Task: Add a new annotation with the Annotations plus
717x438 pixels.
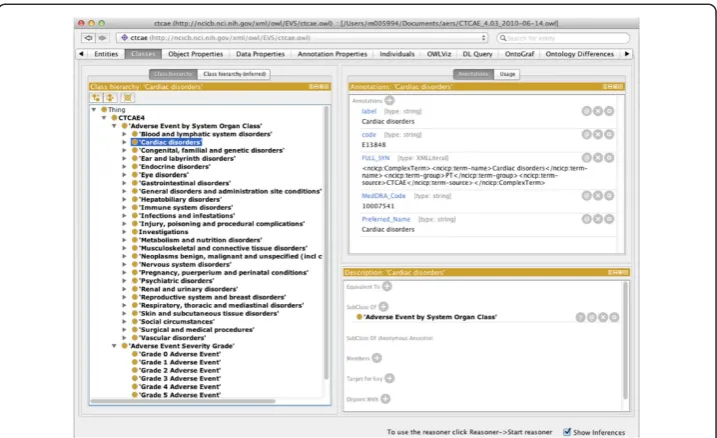Action: click(389, 100)
